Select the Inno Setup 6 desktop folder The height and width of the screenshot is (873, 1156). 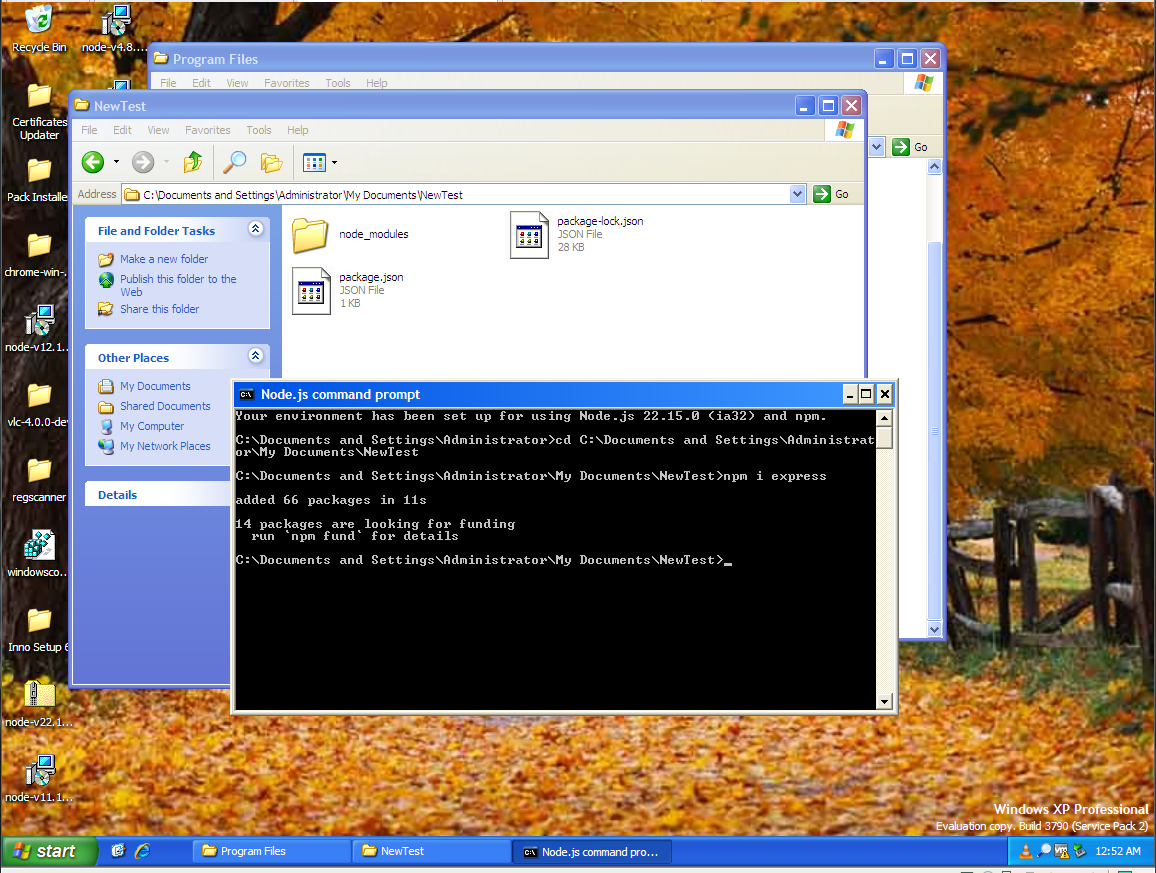click(x=39, y=621)
